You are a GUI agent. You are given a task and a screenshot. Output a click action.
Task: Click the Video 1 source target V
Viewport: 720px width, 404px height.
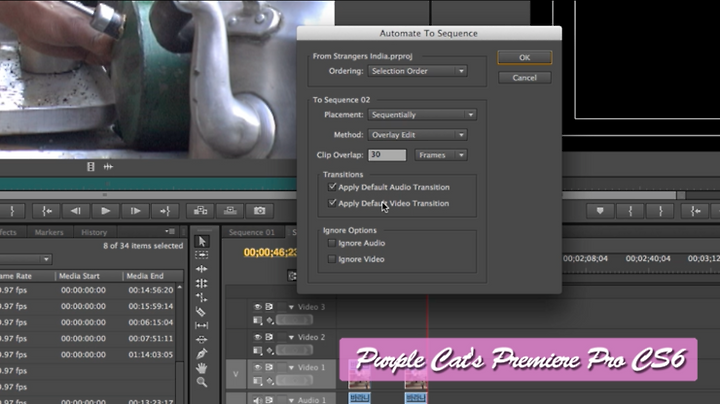click(236, 374)
